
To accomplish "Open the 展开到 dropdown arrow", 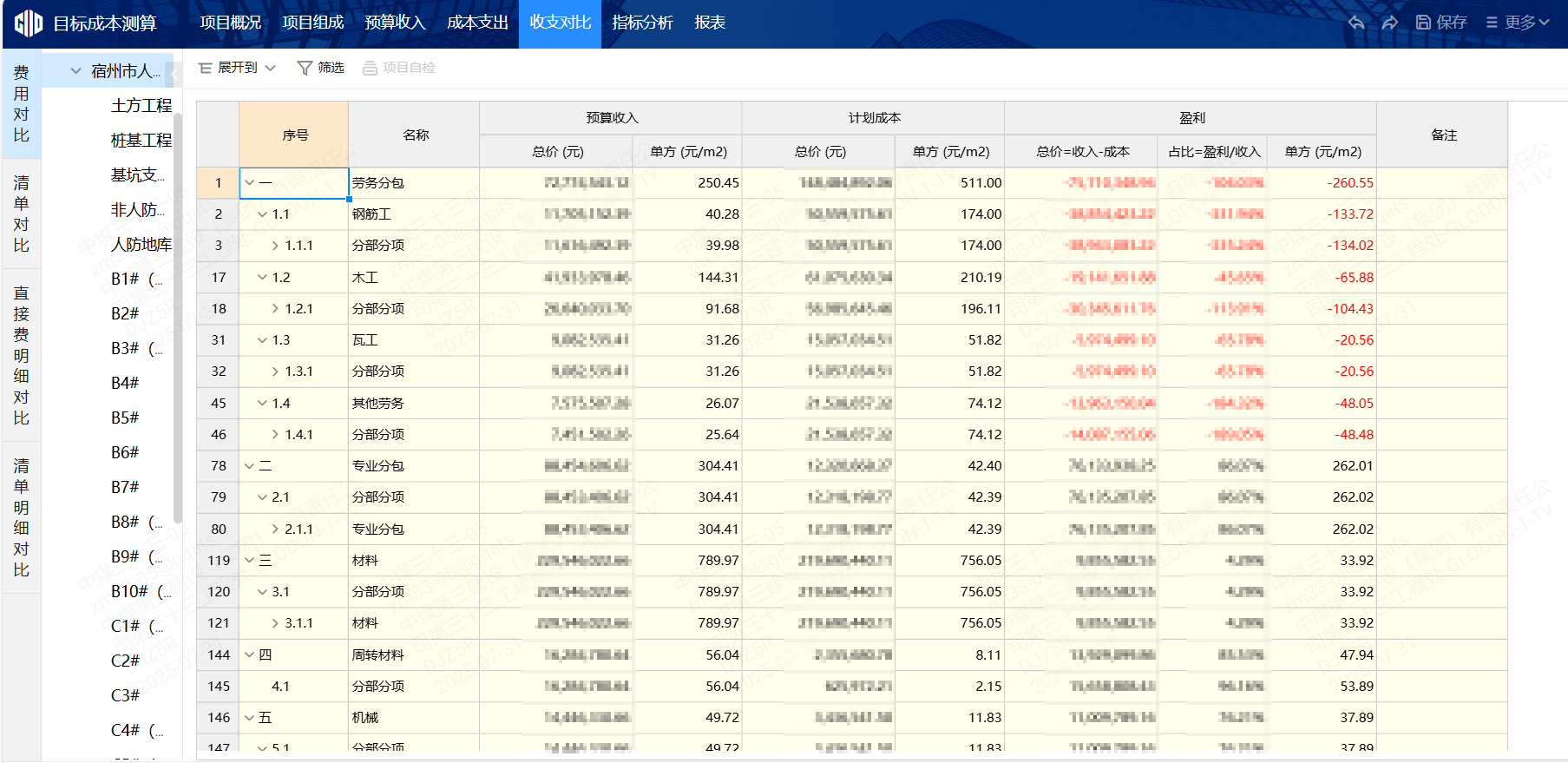I will [x=271, y=68].
